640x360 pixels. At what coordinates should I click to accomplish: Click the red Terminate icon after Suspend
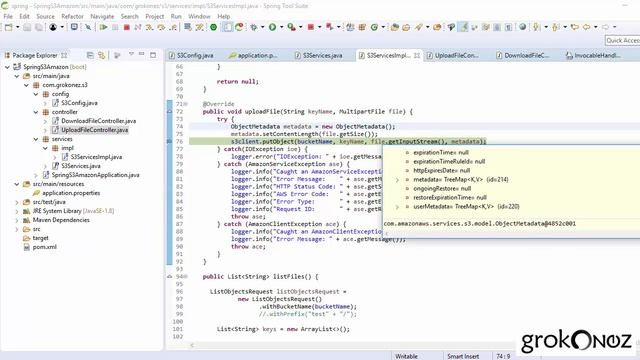tap(127, 27)
